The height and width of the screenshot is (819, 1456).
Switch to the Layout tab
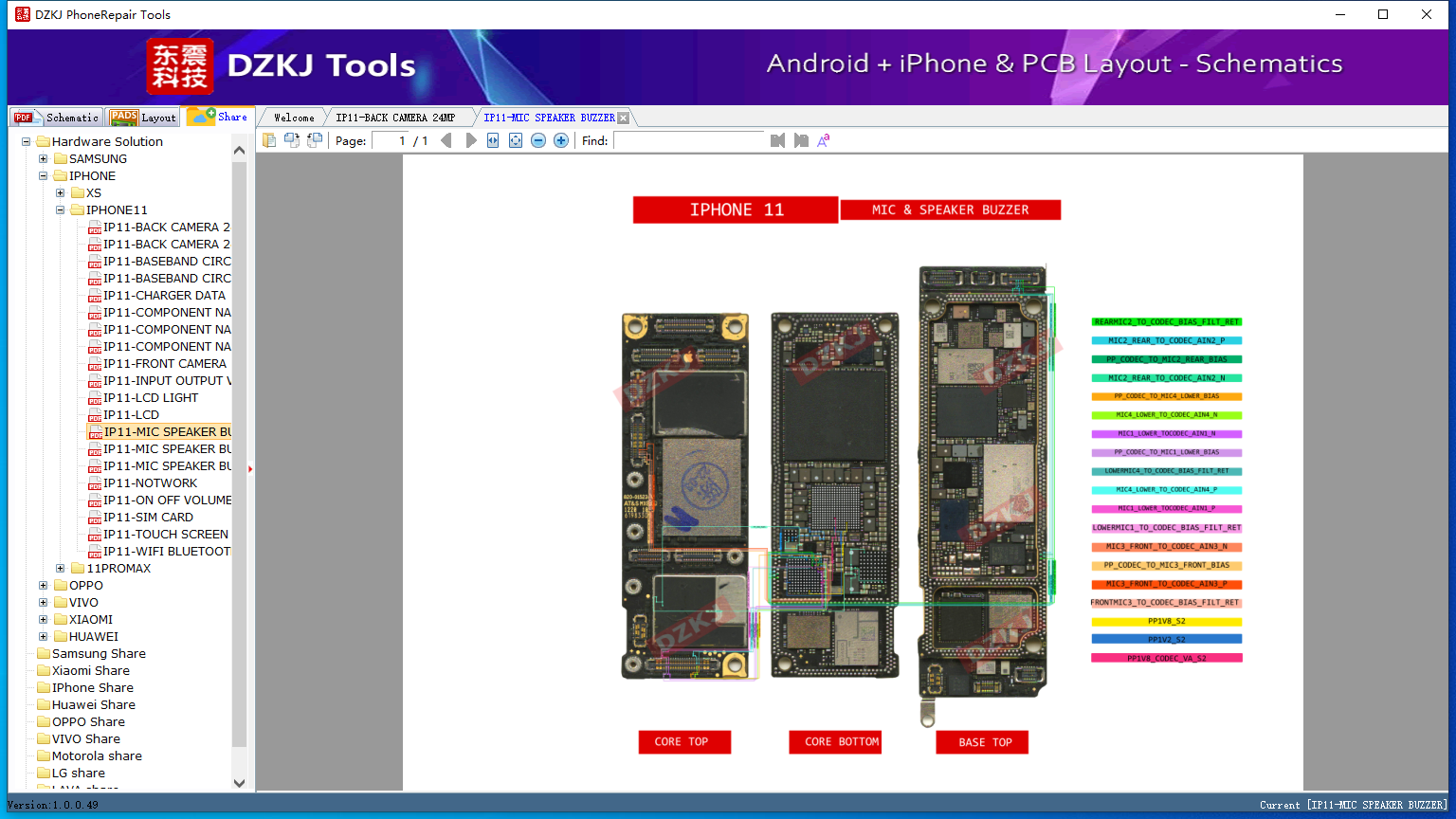click(144, 118)
